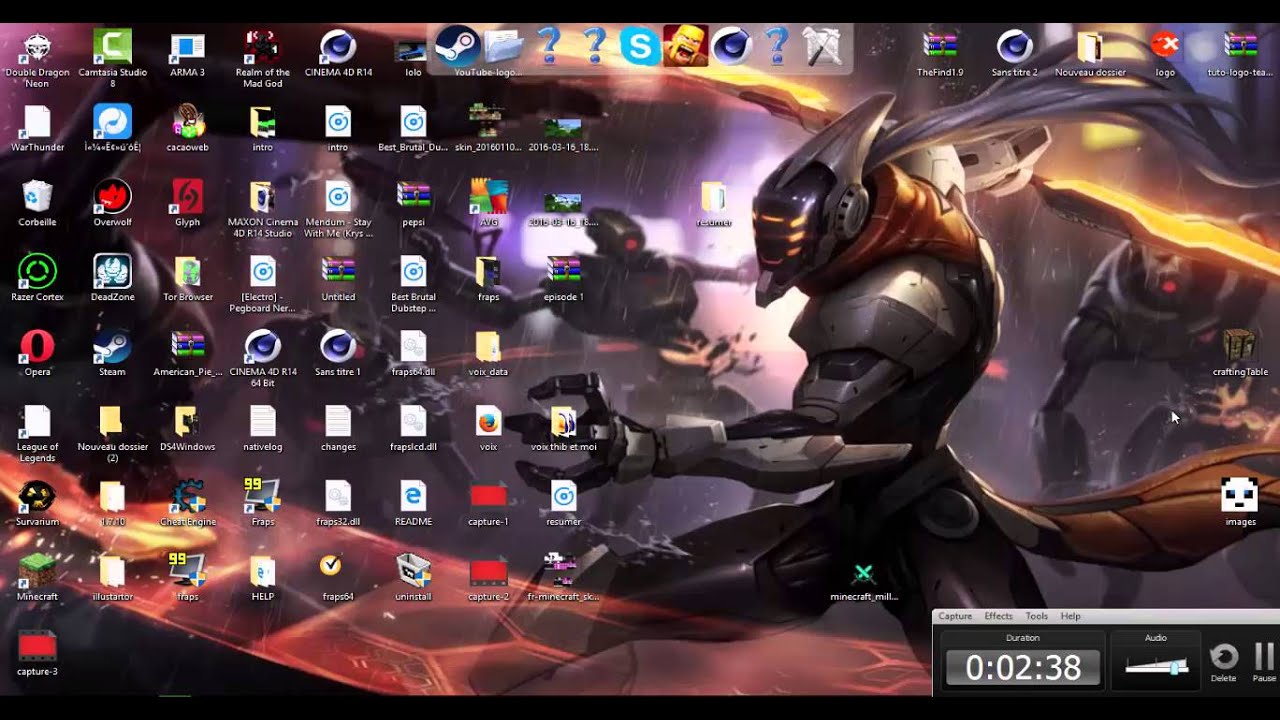Open the Sans titre 2 Cinema file
The height and width of the screenshot is (720, 1280).
[1014, 47]
